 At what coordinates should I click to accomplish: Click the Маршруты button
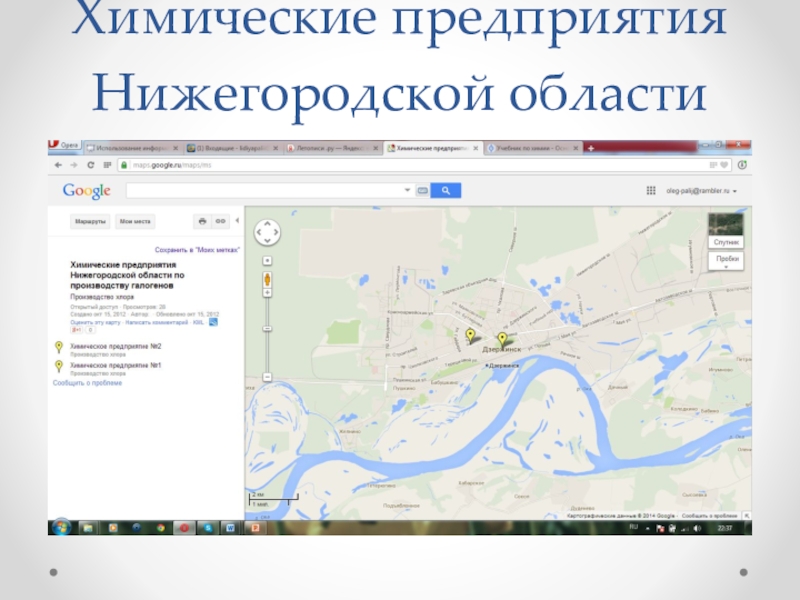click(89, 221)
